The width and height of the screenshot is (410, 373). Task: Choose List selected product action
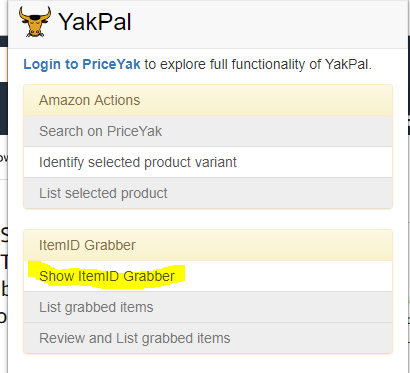tap(208, 193)
